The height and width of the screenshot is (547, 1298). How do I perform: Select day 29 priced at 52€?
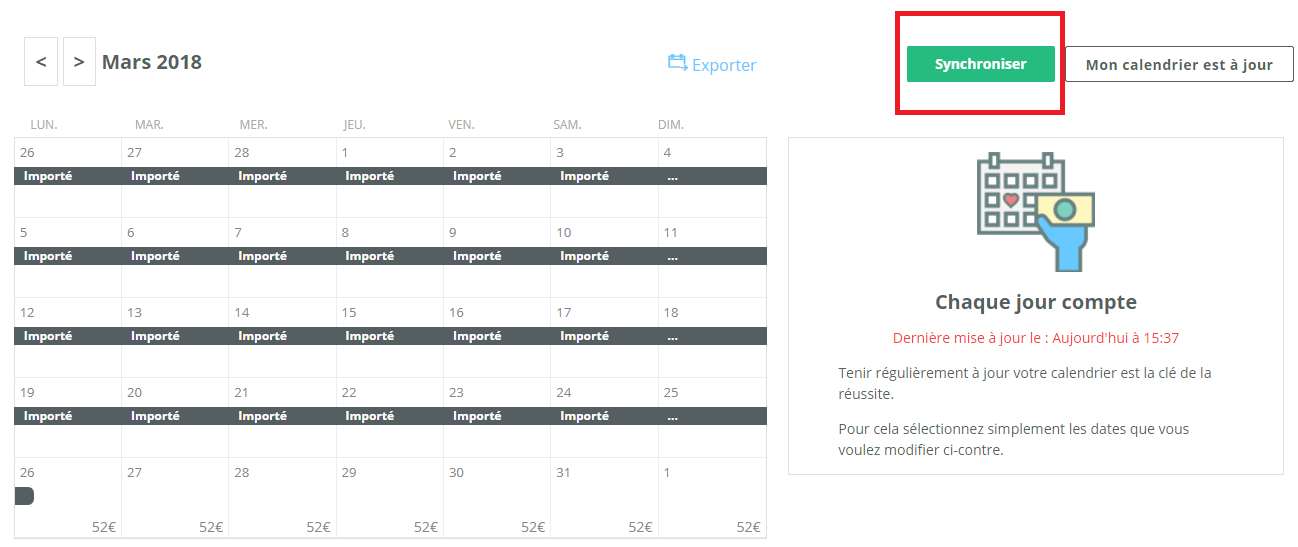tap(390, 498)
